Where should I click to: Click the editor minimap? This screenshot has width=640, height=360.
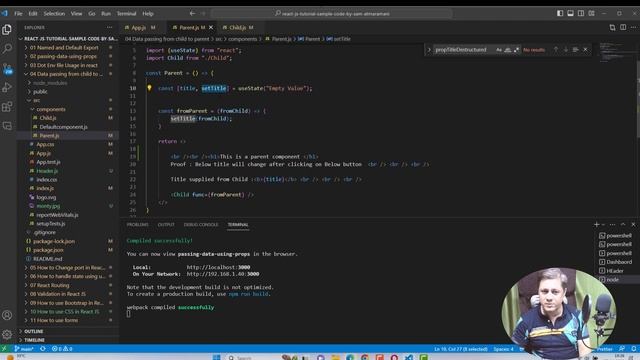point(617,52)
